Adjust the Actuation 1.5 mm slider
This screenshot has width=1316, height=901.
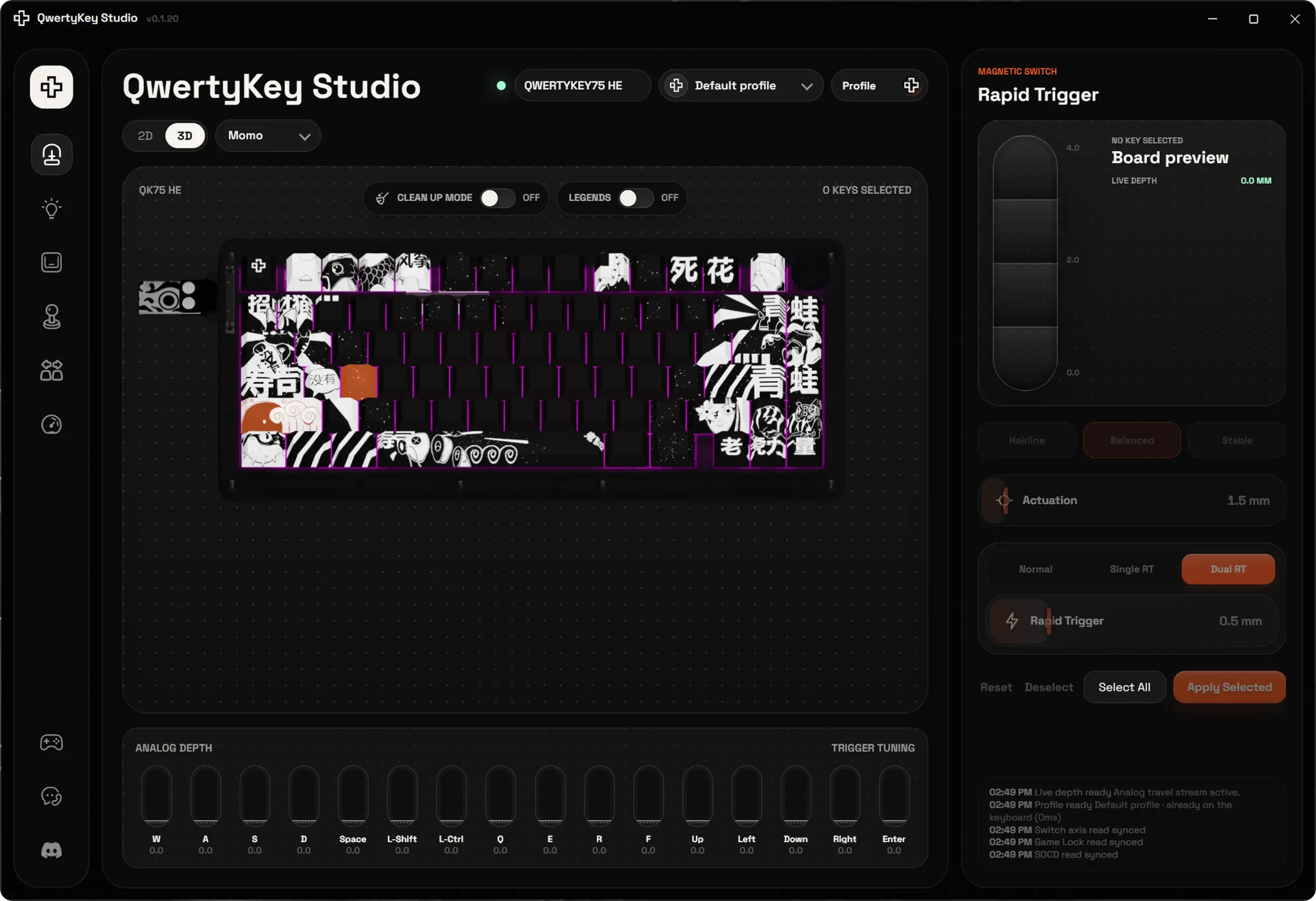[x=1132, y=500]
